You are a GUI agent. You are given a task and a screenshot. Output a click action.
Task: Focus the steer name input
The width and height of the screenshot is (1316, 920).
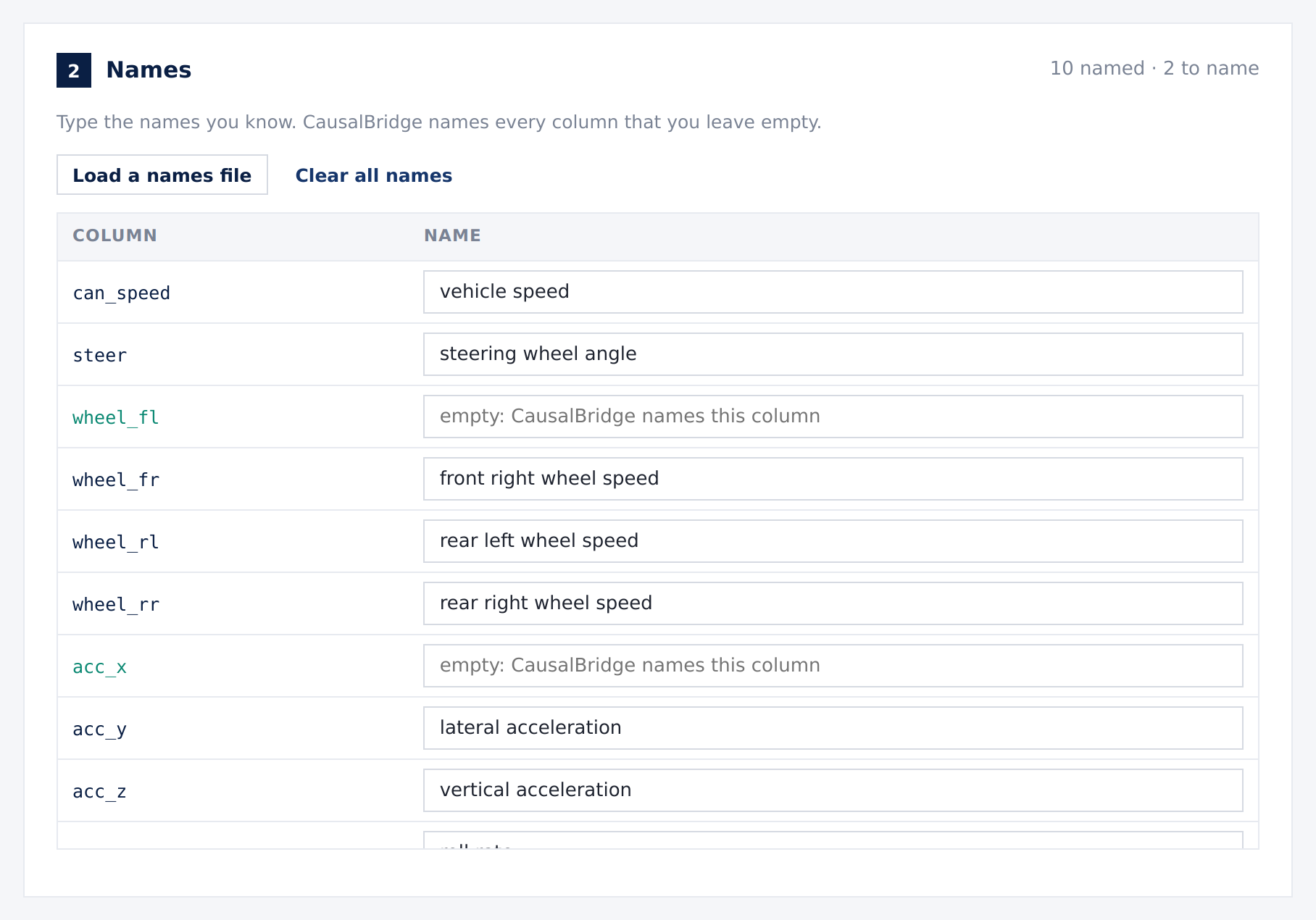(833, 354)
